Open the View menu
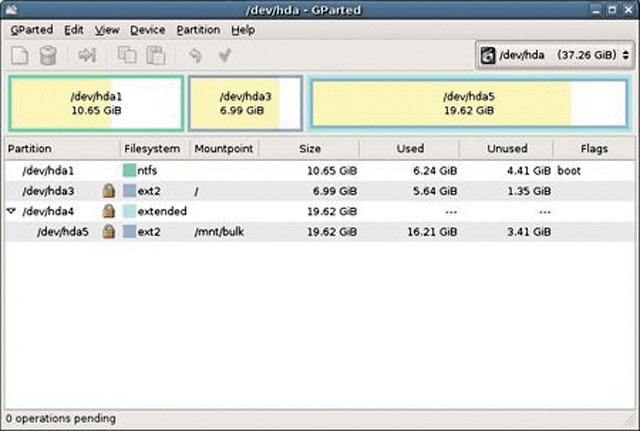 click(107, 30)
